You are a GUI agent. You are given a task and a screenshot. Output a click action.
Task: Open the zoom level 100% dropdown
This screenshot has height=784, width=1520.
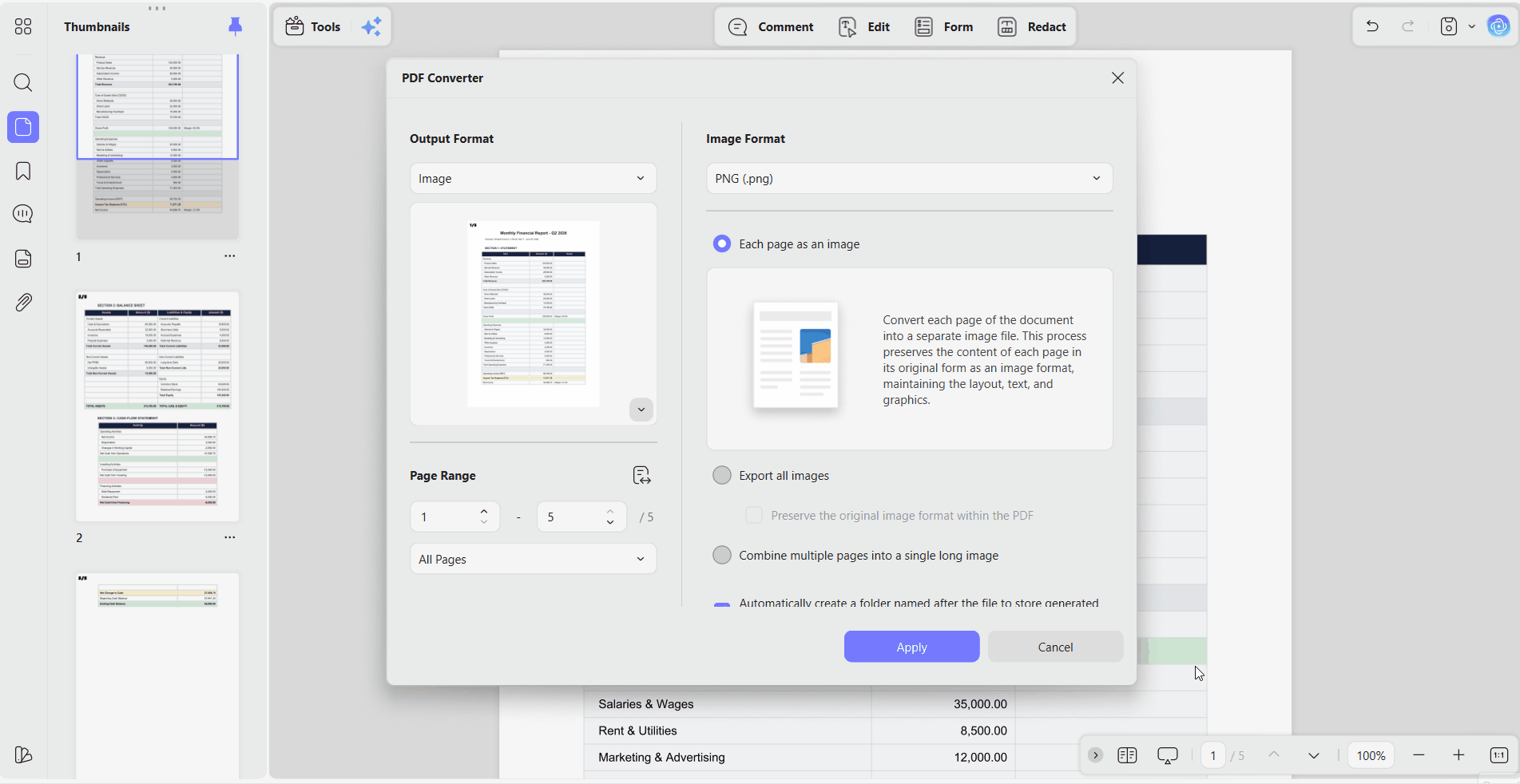pos(1371,755)
